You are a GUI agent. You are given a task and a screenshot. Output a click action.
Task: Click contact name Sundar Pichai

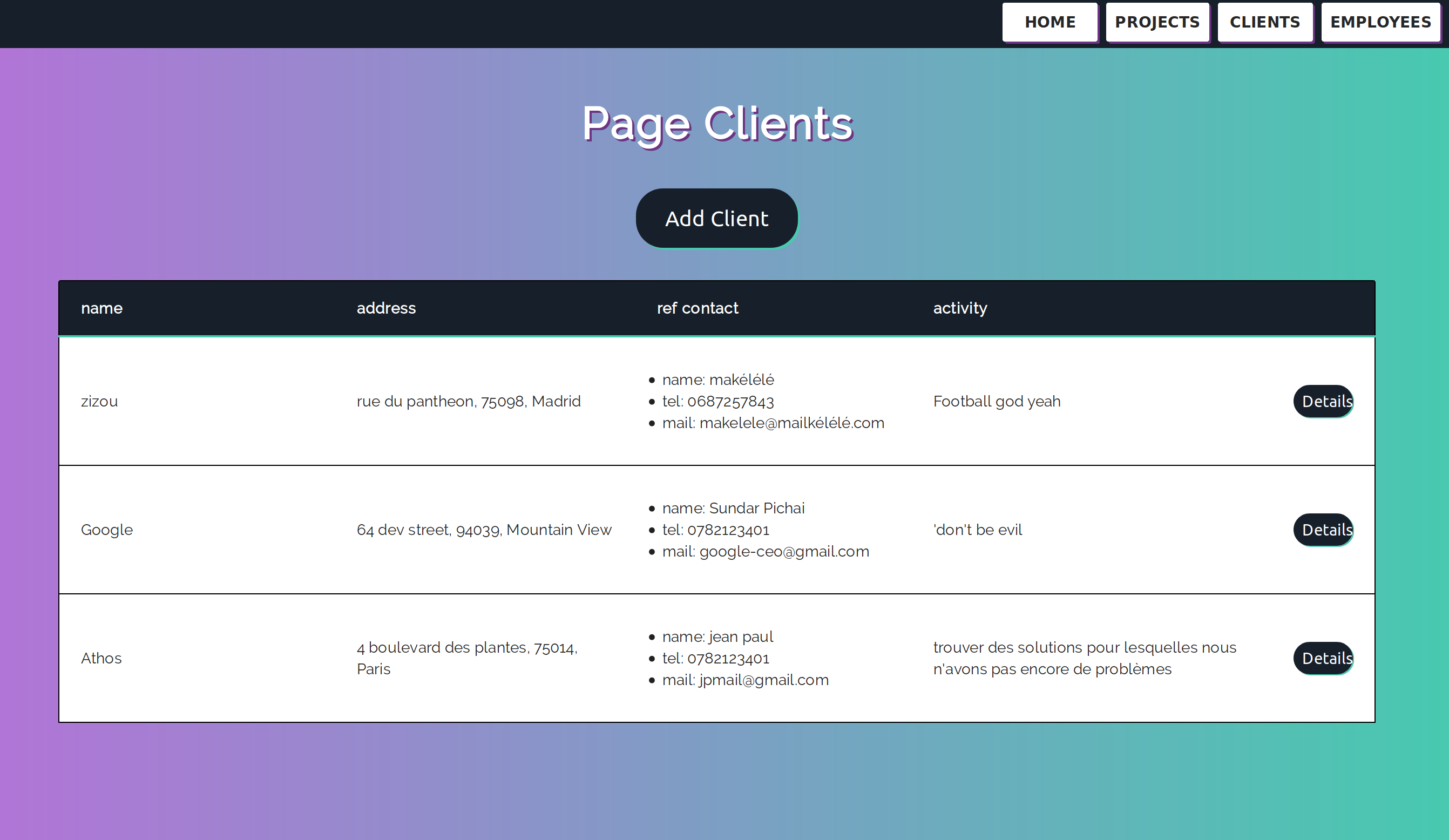pos(733,508)
